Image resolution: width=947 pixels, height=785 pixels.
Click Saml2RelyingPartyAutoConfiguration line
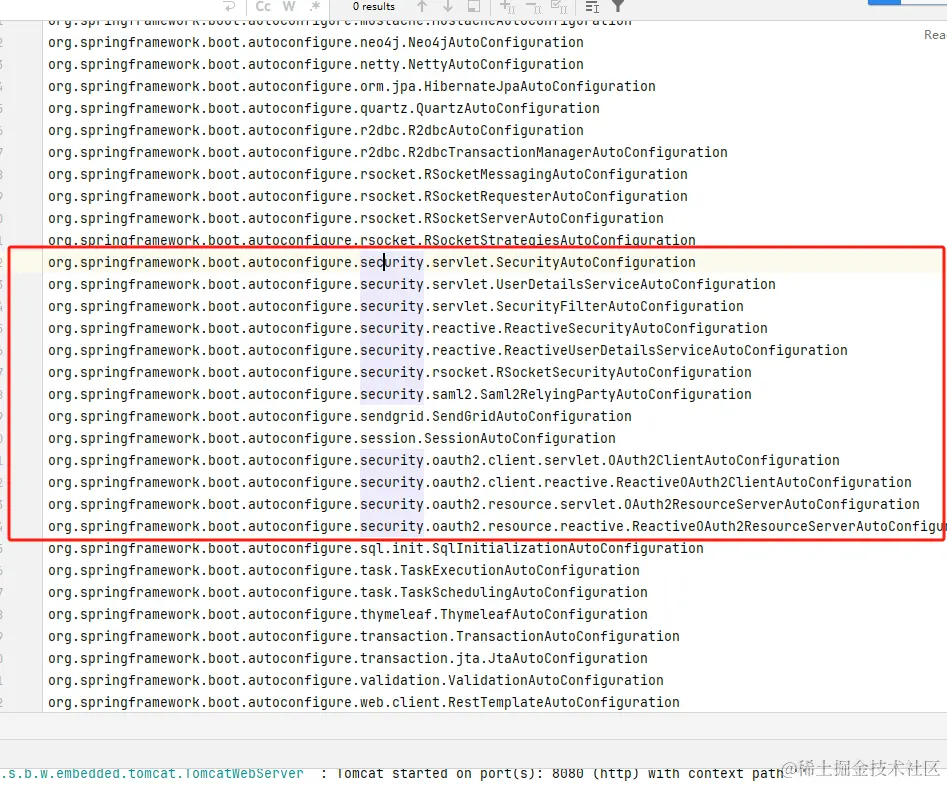(400, 394)
